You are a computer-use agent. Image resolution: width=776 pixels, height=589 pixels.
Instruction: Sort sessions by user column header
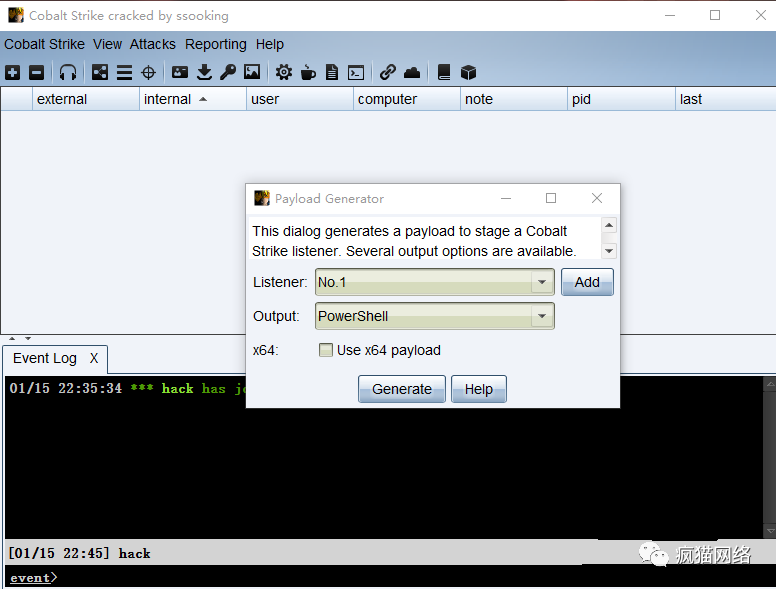coord(300,99)
